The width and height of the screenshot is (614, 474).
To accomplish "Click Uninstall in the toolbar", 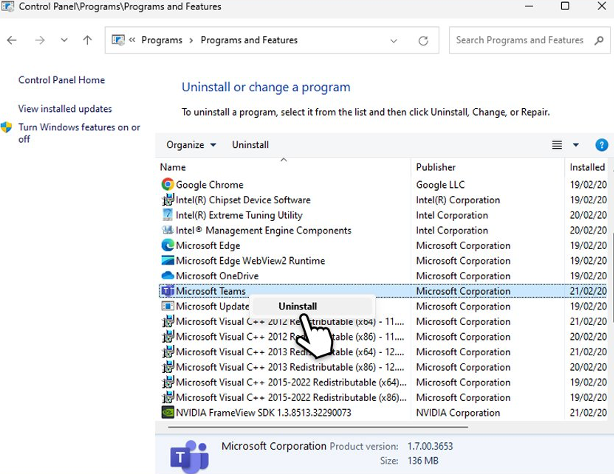I will click(x=250, y=145).
